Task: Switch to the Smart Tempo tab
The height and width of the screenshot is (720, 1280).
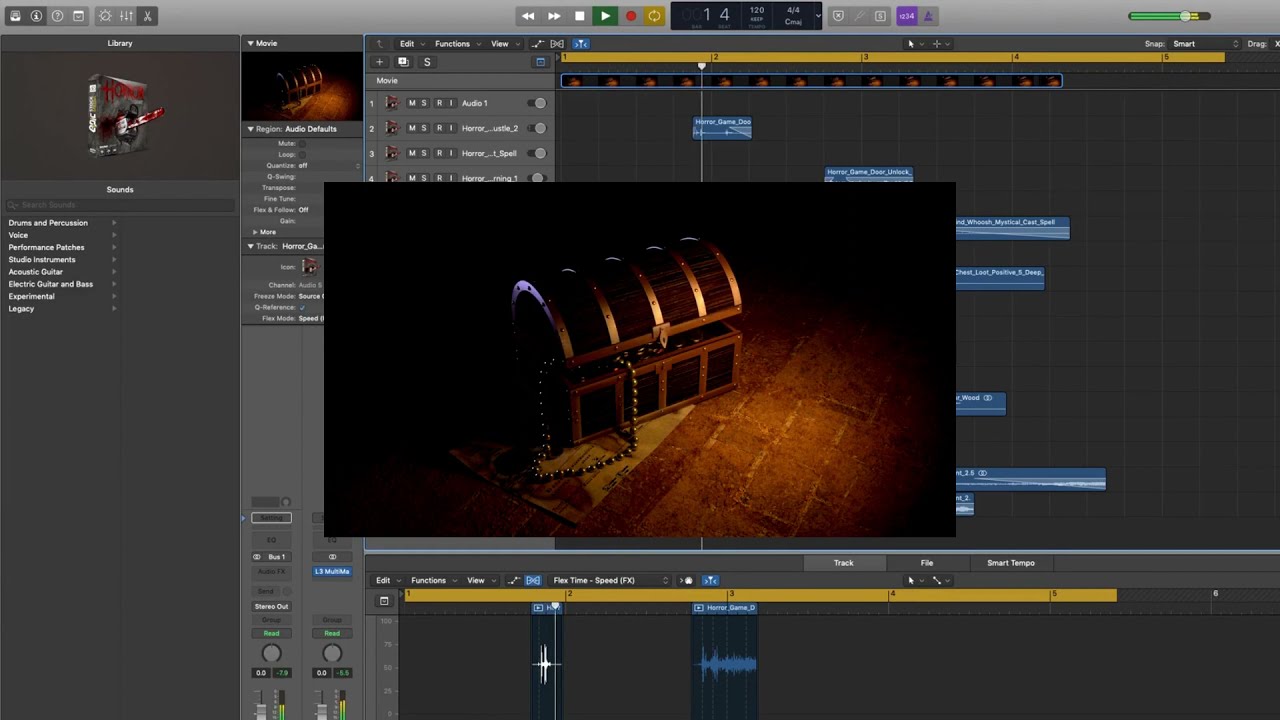Action: click(1011, 563)
